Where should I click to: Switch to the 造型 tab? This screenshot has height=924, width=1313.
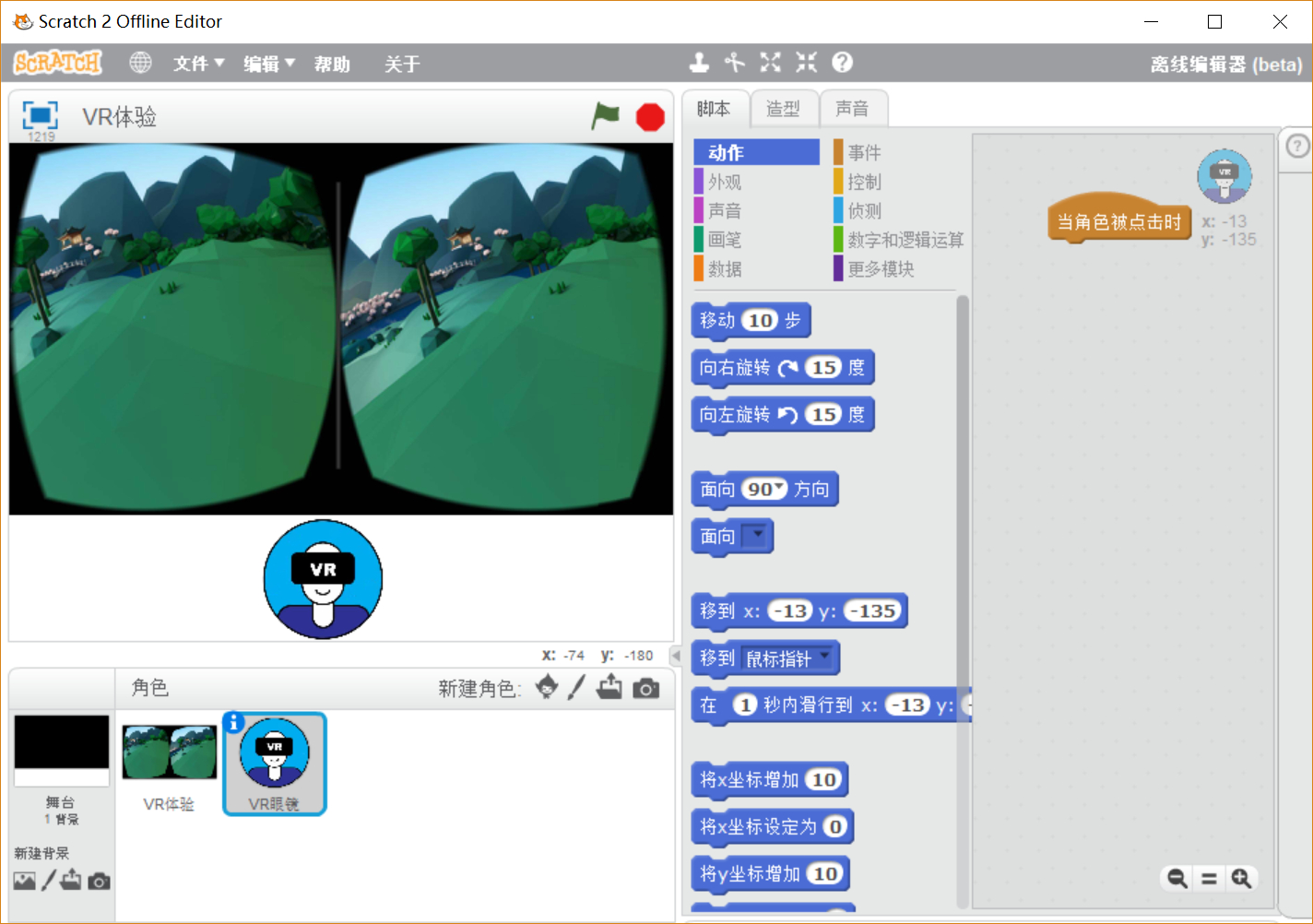click(783, 109)
